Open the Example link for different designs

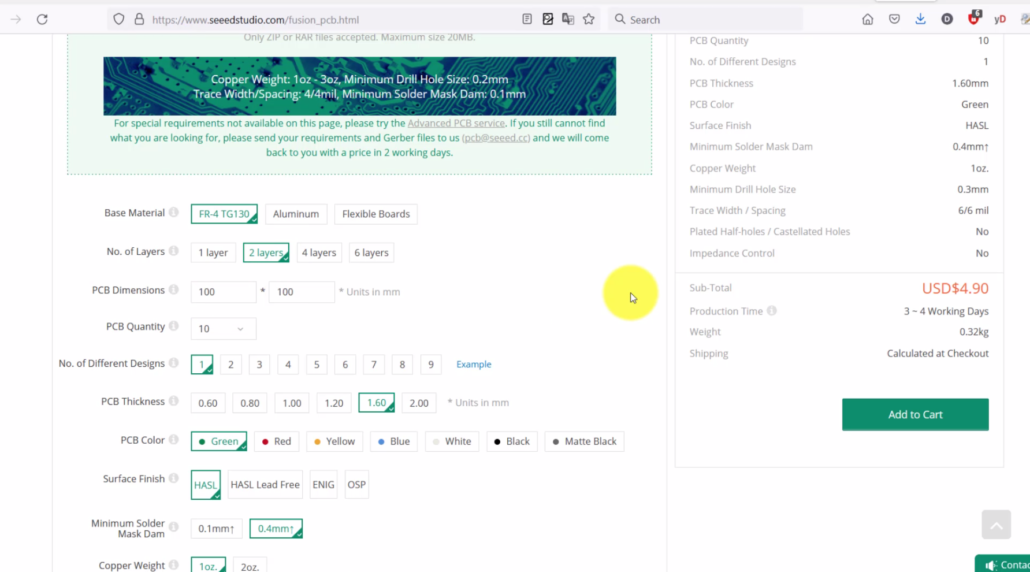coord(473,365)
